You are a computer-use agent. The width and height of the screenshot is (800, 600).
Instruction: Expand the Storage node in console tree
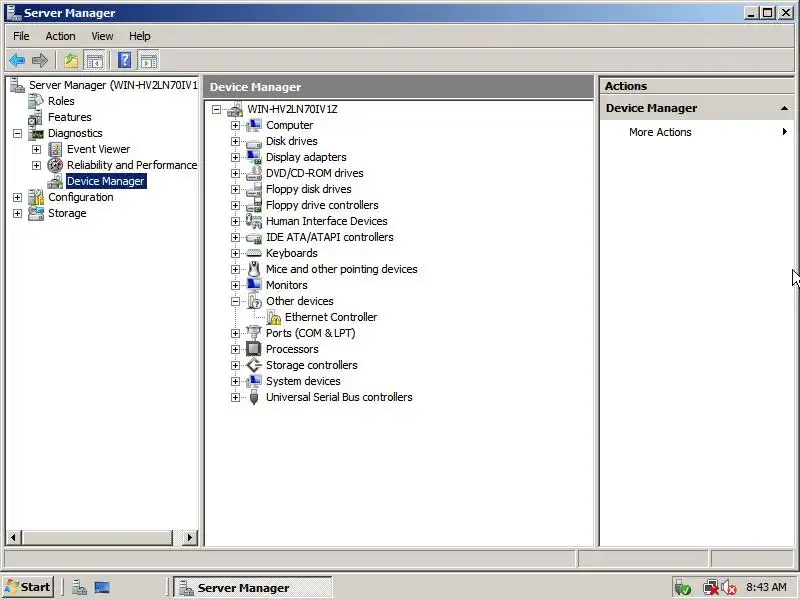click(17, 213)
